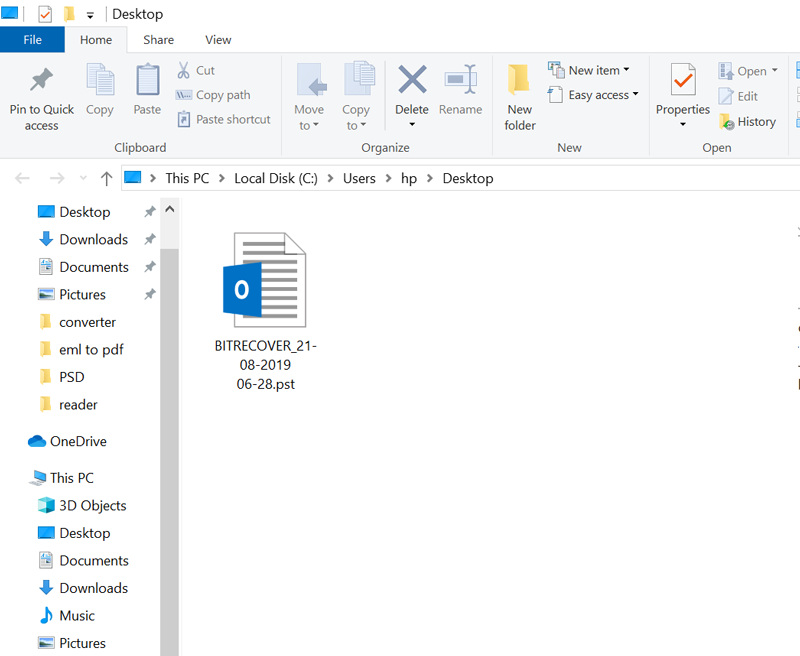Viewport: 800px width, 656px height.
Task: Go up one folder level
Action: click(106, 178)
